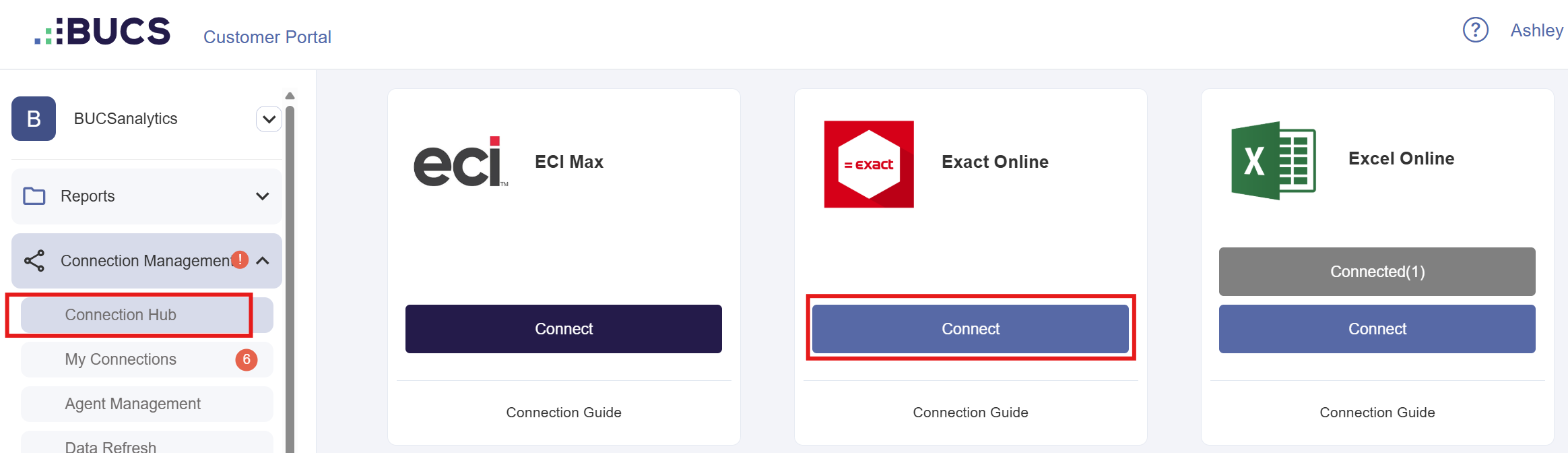
Task: Click the Connection Management alert badge
Action: [240, 260]
